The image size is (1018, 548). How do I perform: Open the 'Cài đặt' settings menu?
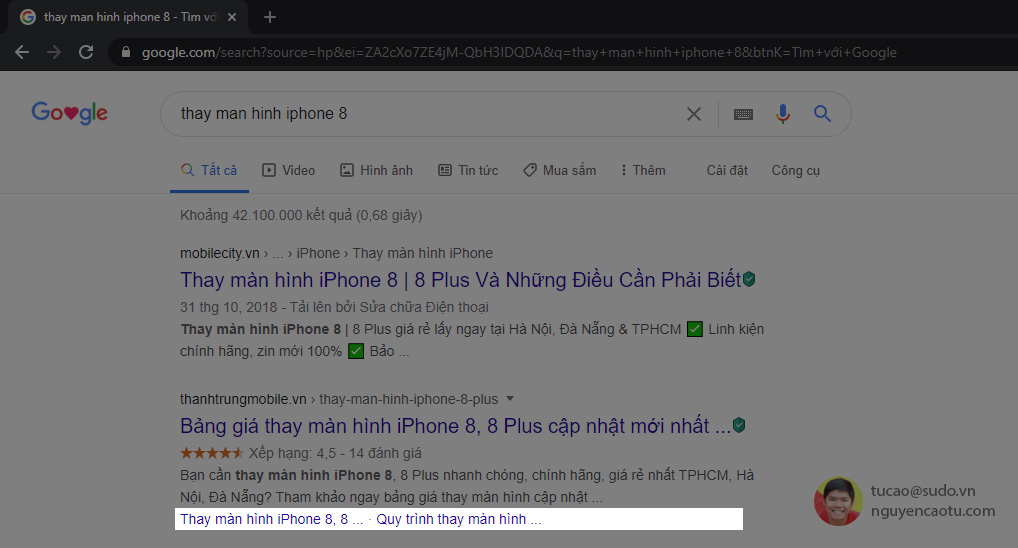727,170
